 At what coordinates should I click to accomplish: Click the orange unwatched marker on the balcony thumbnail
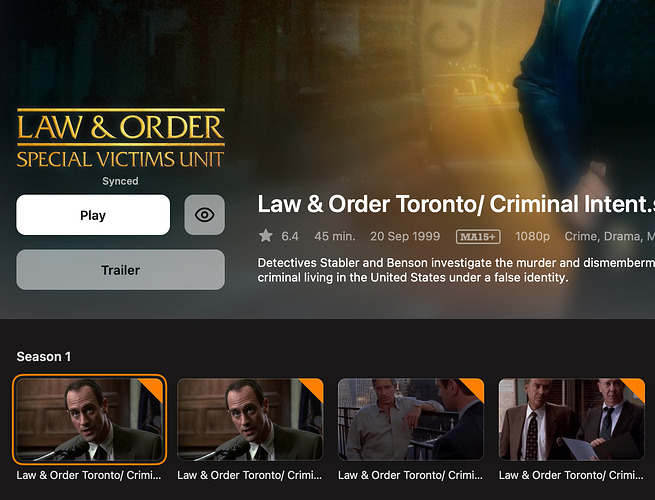pyautogui.click(x=475, y=387)
